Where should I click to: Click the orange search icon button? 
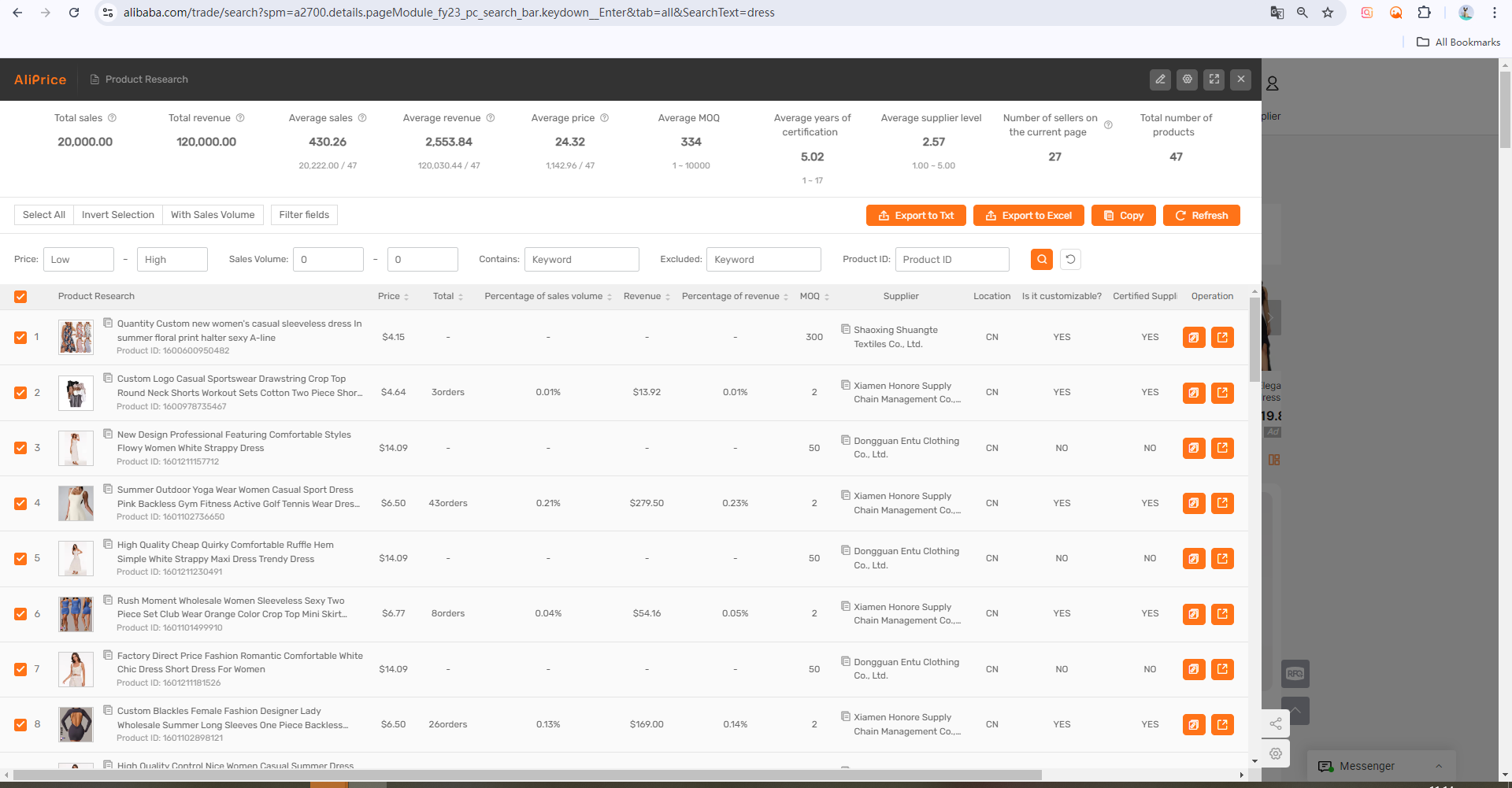1042,259
